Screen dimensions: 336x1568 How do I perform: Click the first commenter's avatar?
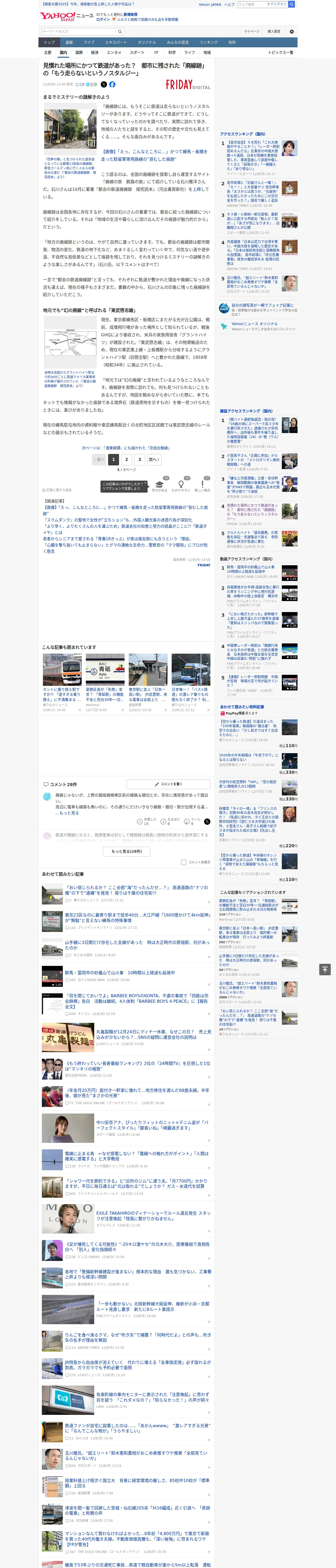47,797
